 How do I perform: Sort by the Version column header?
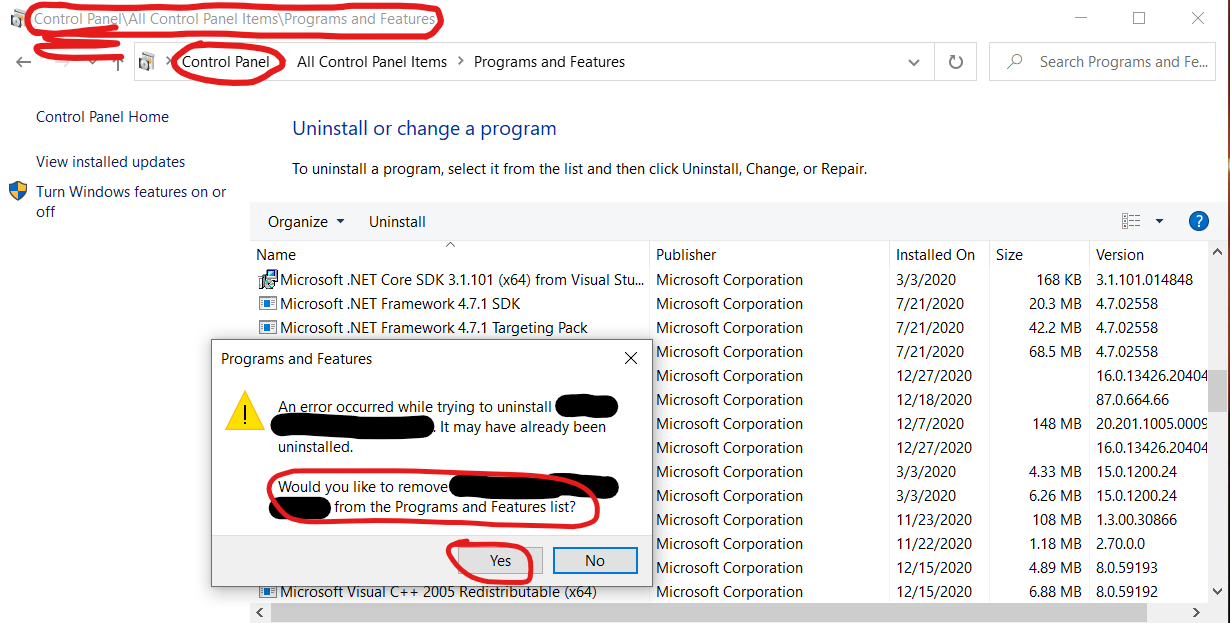1148,255
